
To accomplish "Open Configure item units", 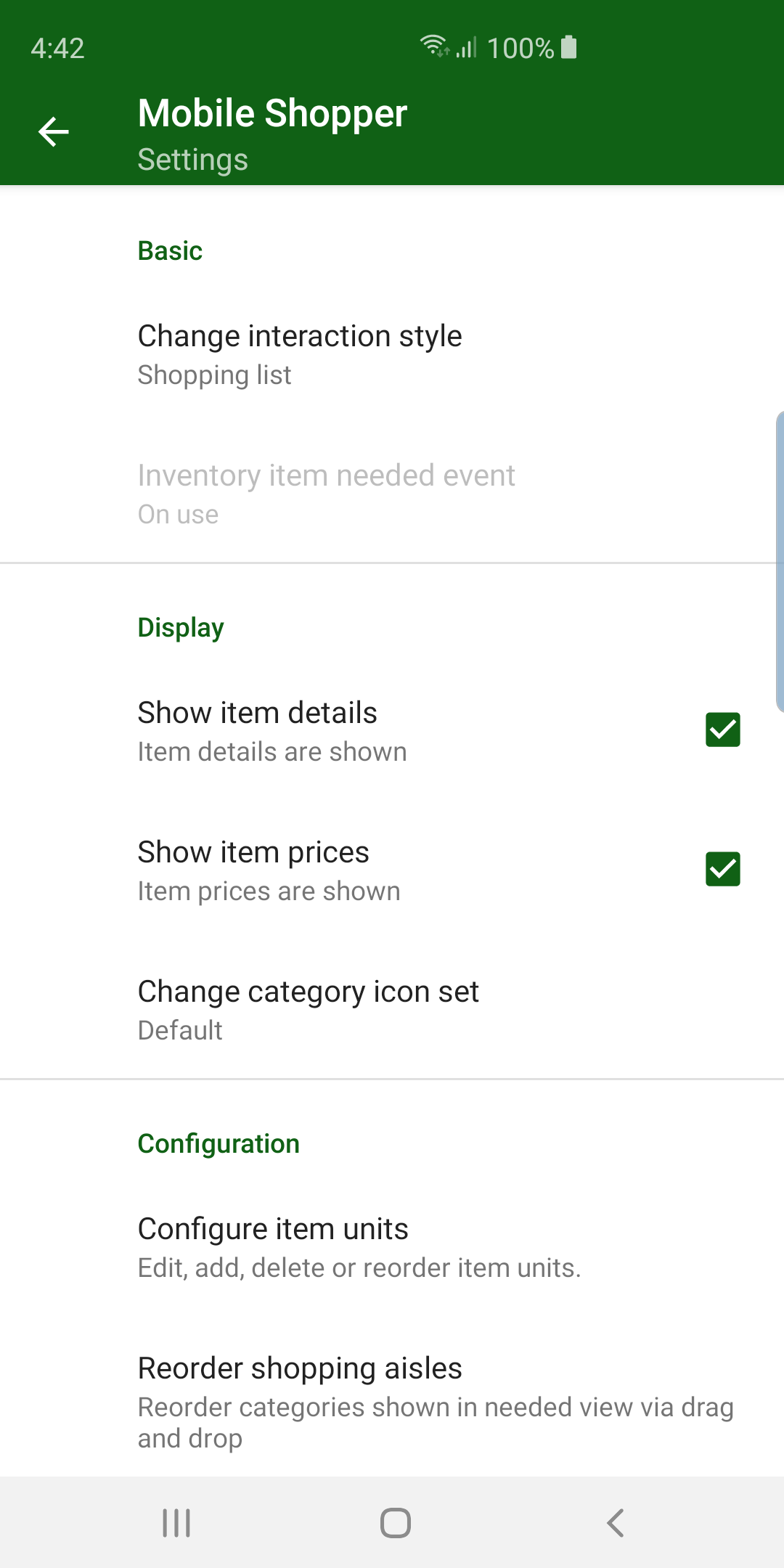I will coord(392,1246).
